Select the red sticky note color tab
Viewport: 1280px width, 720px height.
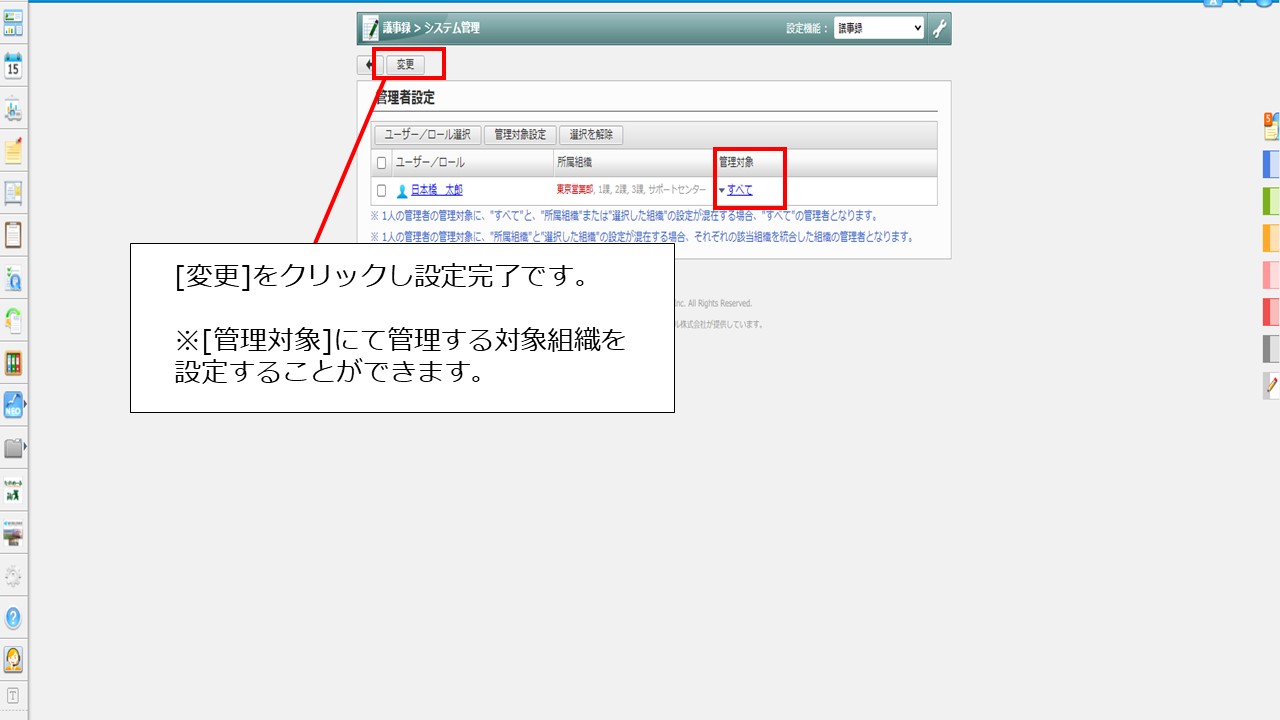tap(1272, 312)
